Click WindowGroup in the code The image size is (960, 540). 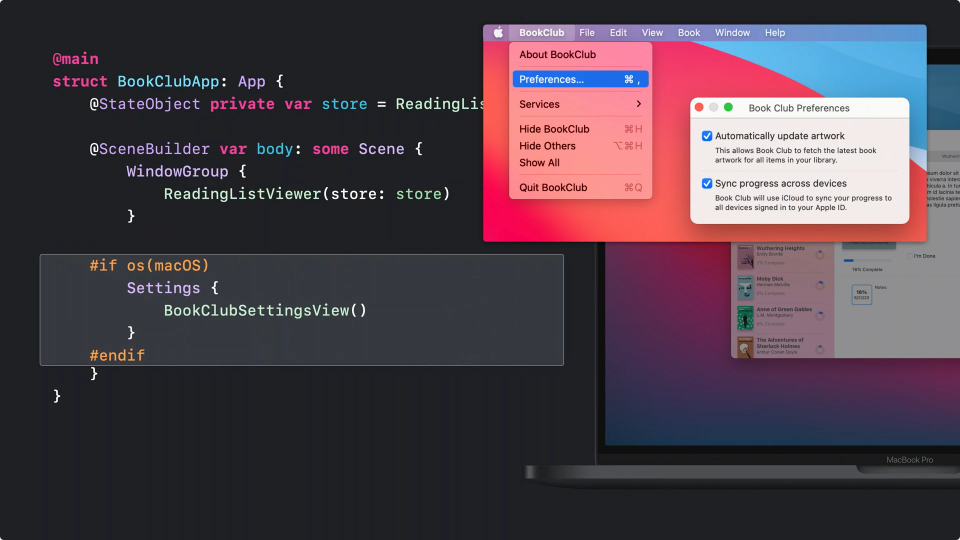coord(178,171)
